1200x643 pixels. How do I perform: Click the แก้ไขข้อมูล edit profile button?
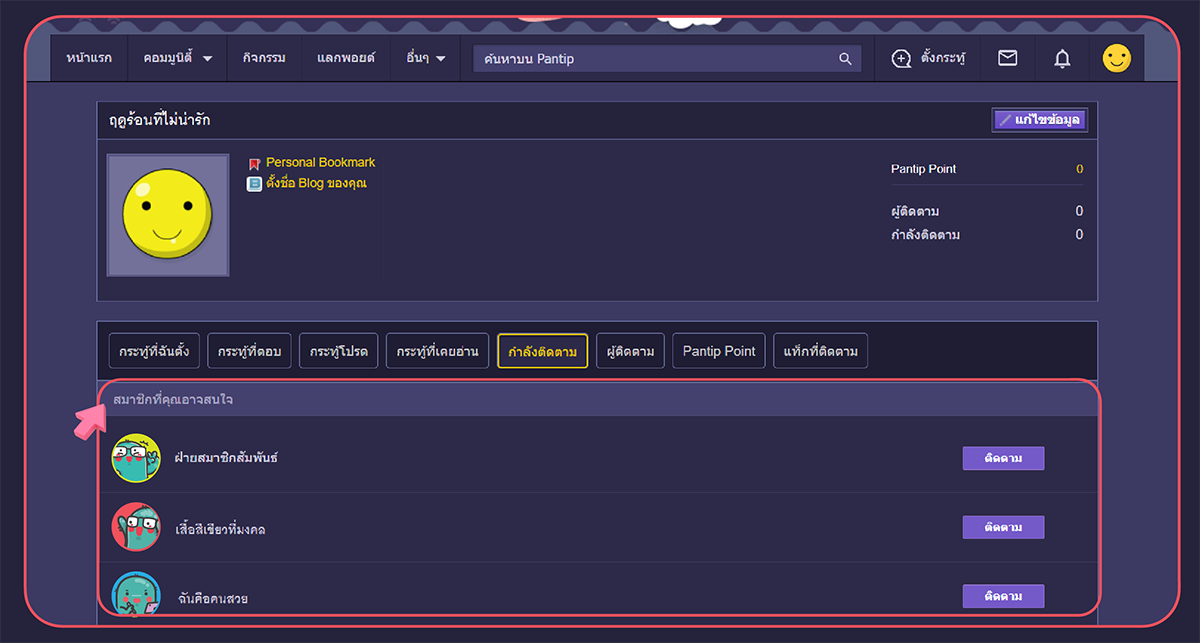click(x=1040, y=120)
